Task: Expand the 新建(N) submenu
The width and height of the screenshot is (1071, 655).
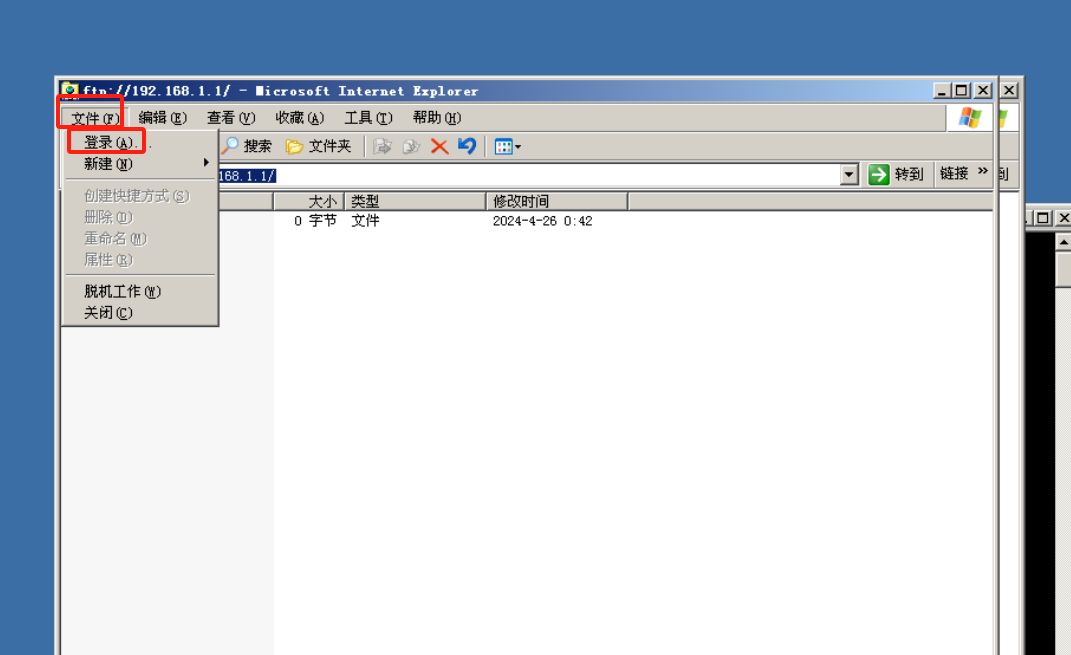Action: pos(140,164)
